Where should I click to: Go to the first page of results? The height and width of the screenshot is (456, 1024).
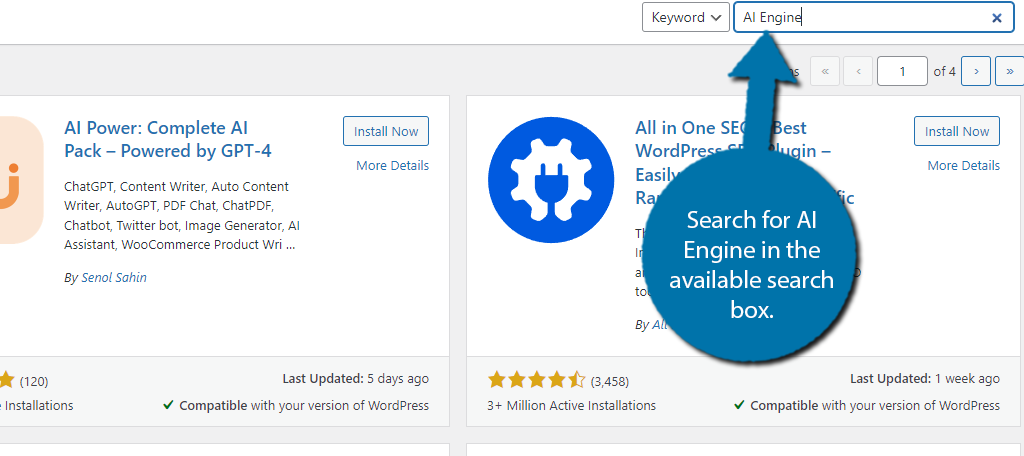[825, 71]
